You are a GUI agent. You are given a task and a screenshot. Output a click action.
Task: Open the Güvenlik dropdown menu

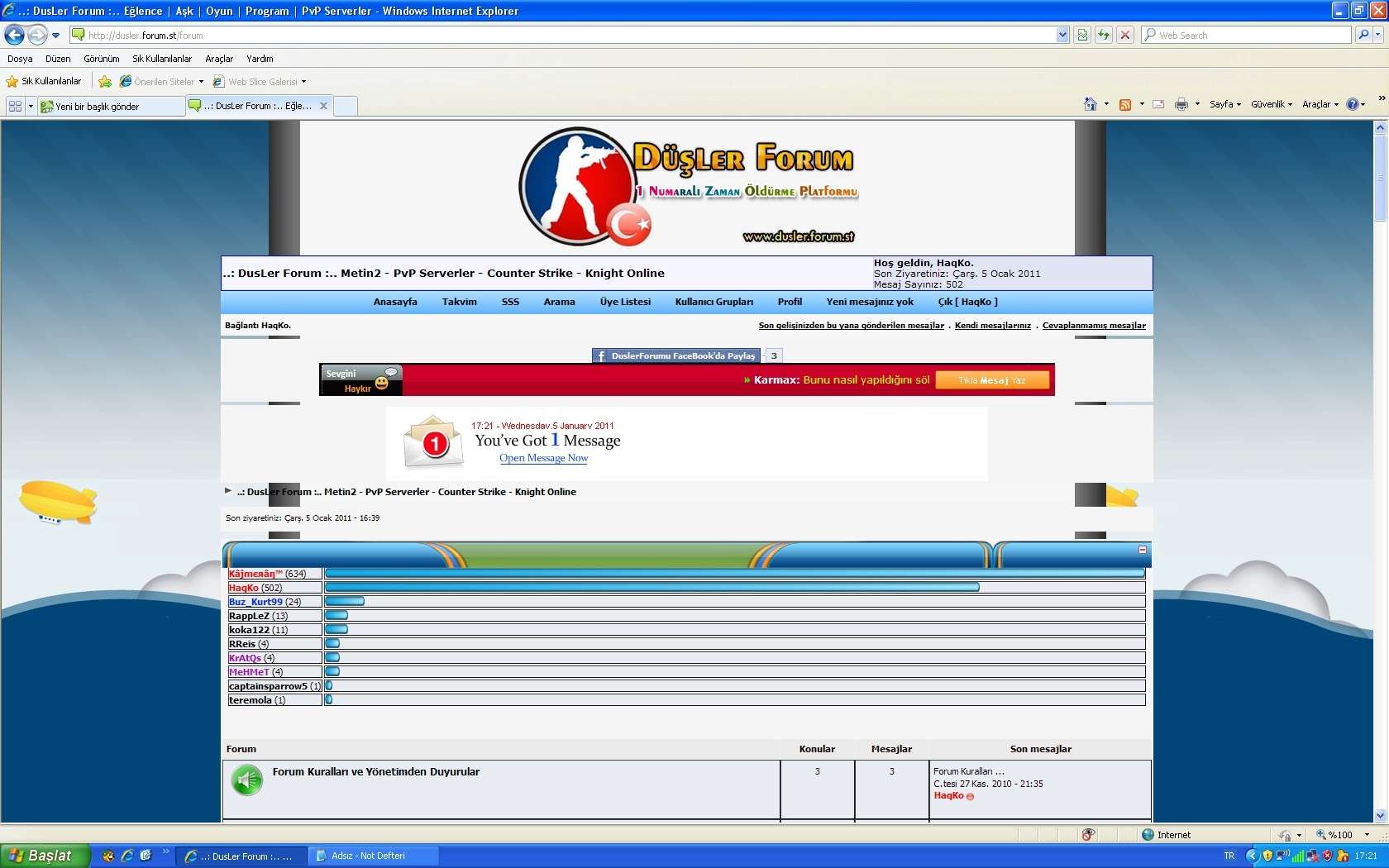1272,104
